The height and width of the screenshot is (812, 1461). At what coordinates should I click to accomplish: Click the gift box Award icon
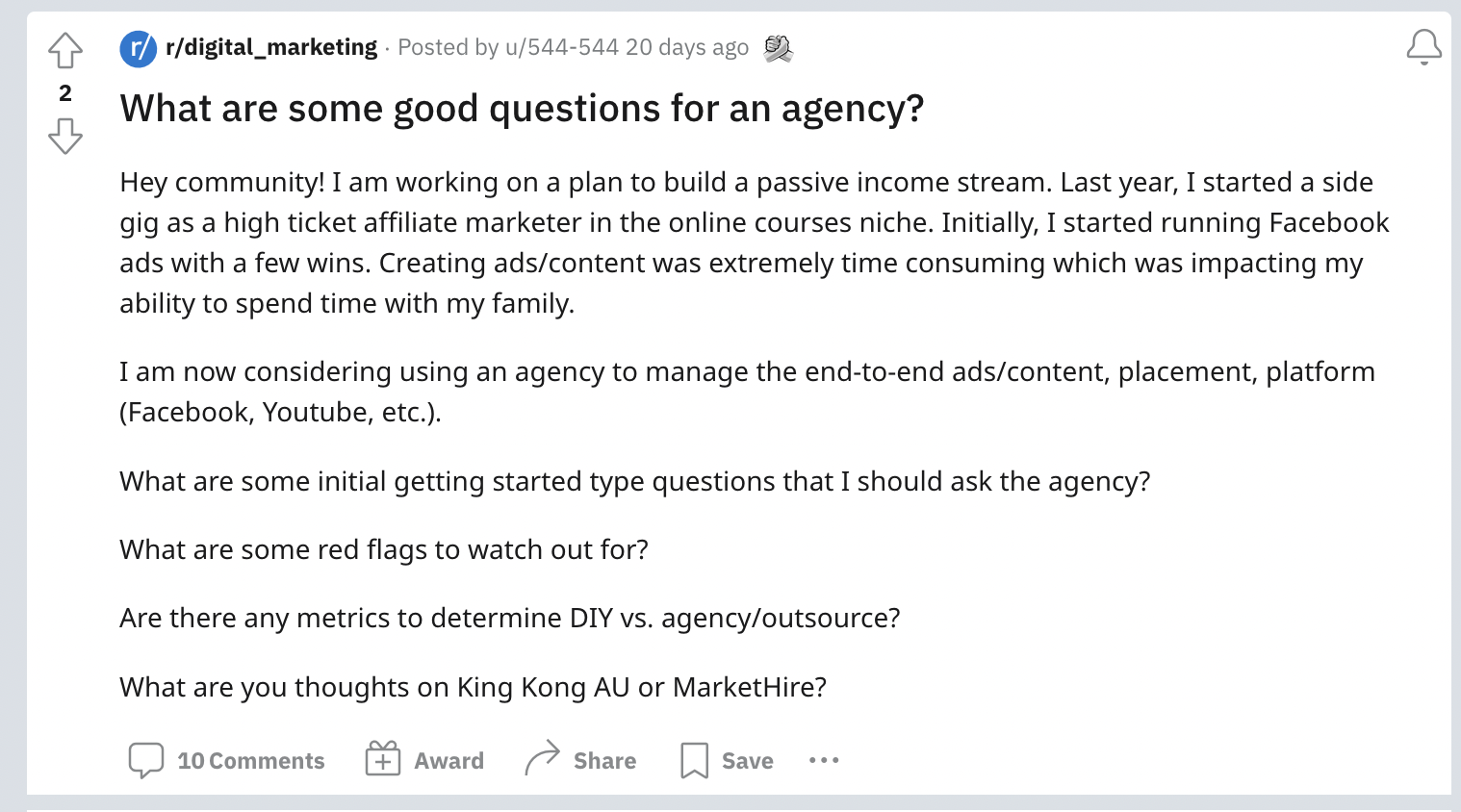pyautogui.click(x=382, y=759)
